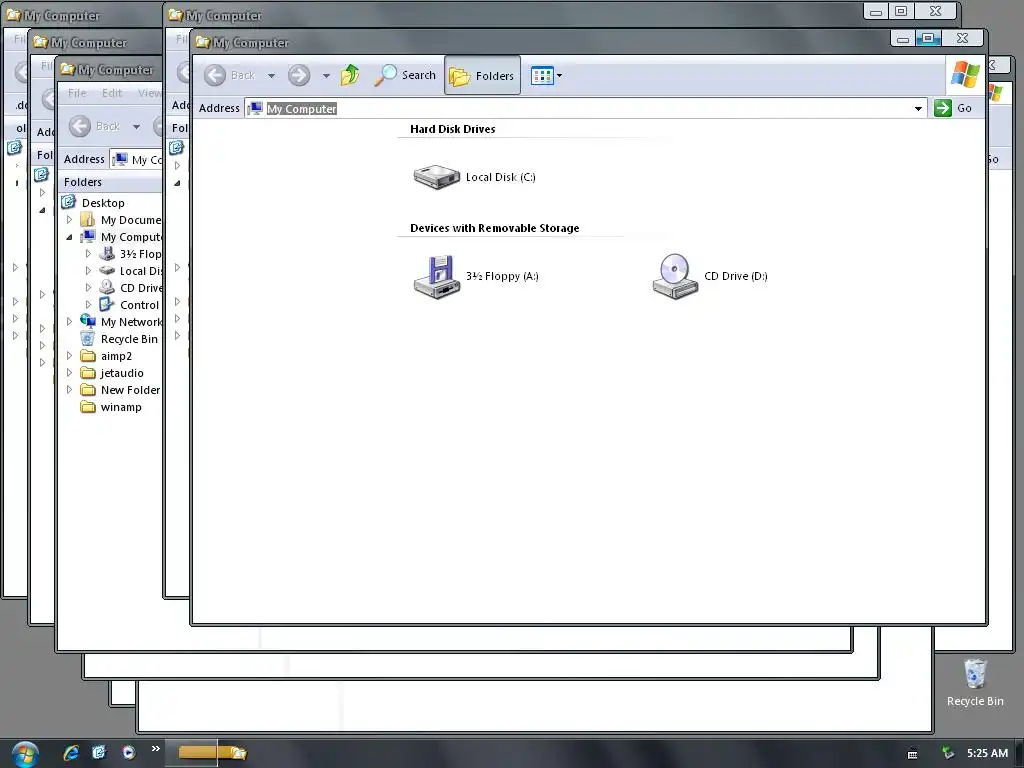Viewport: 1024px width, 768px height.
Task: Open the Back history dropdown arrow in front window
Action: coord(271,76)
